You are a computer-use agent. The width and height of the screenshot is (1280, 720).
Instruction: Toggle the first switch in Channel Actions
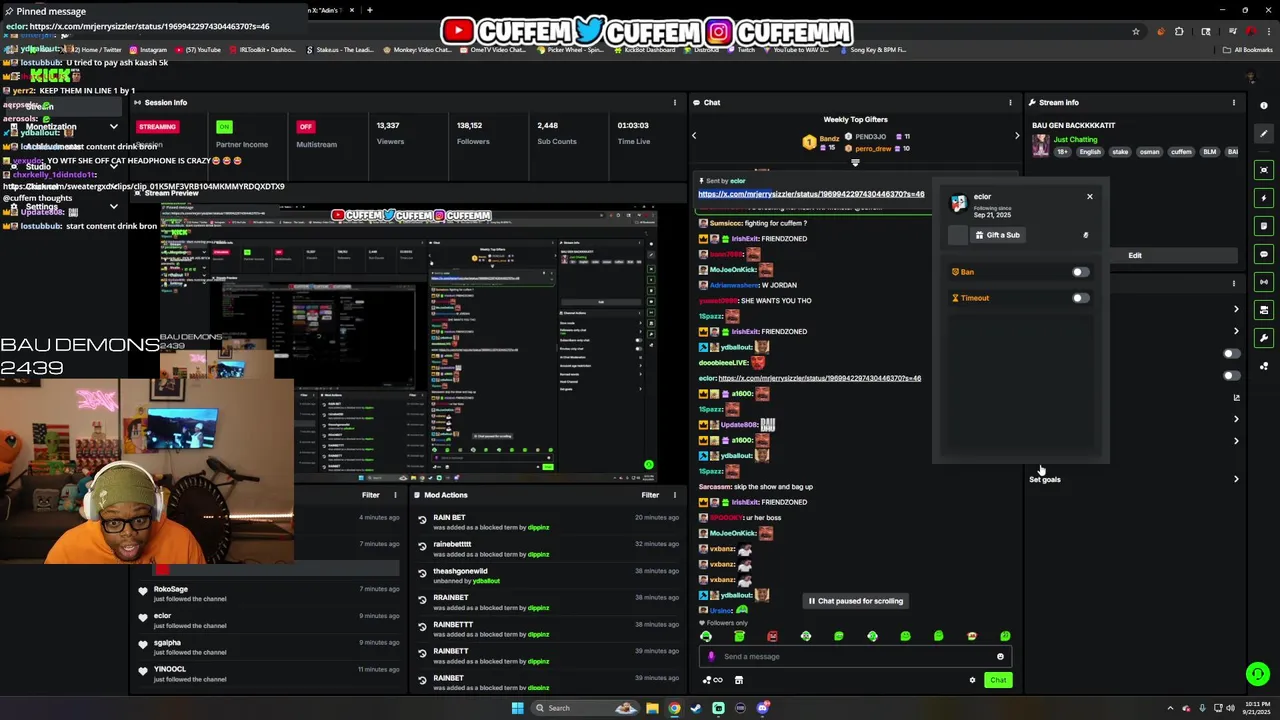[1232, 353]
